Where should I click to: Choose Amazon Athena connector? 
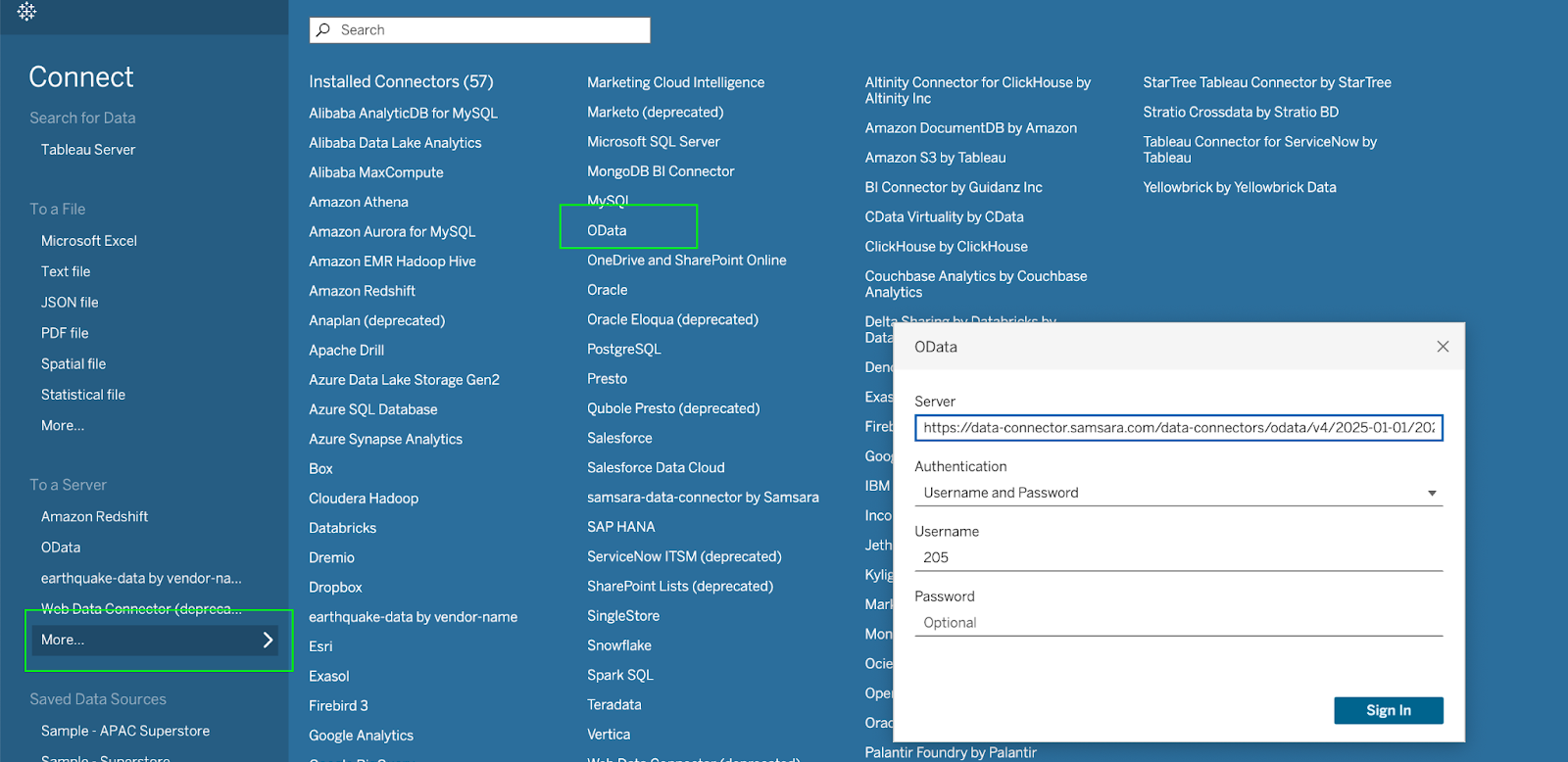click(359, 202)
